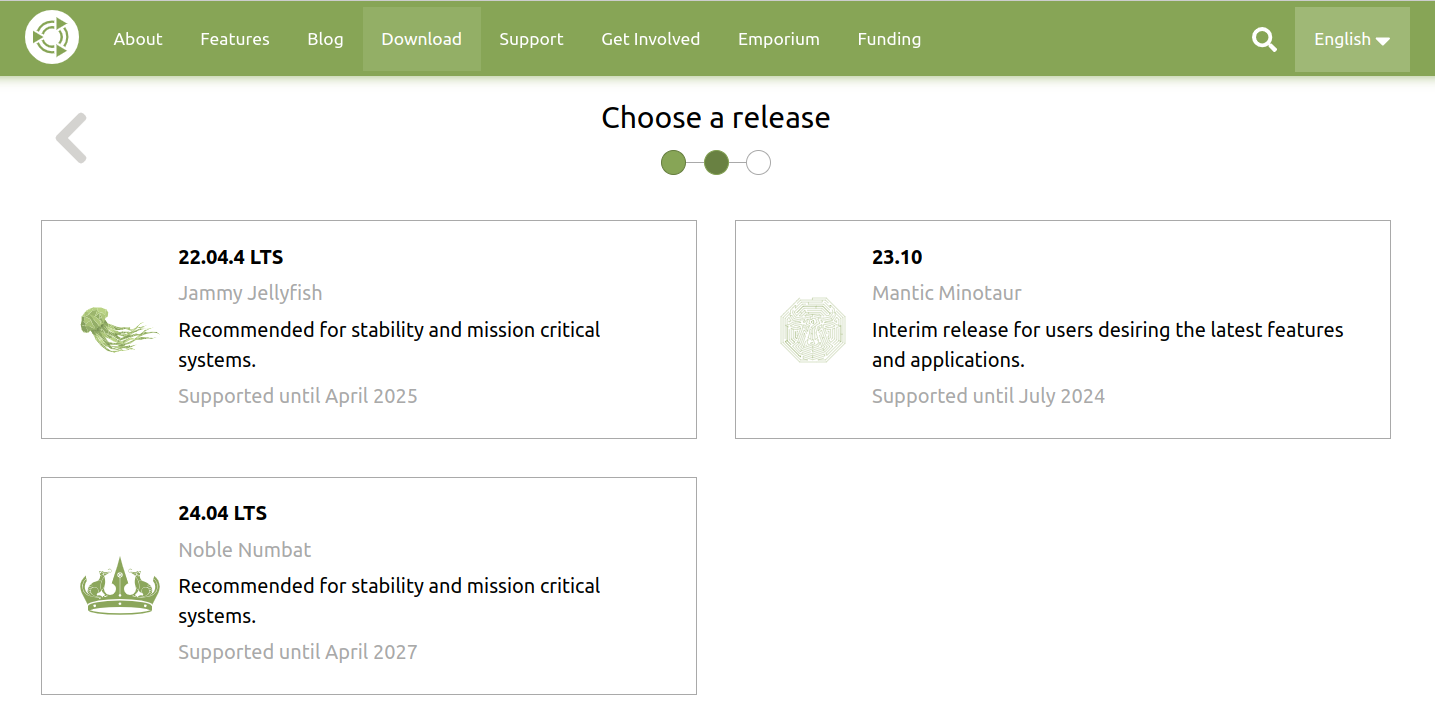
Task: Click 'Supported until April 2025' text
Action: tap(298, 396)
